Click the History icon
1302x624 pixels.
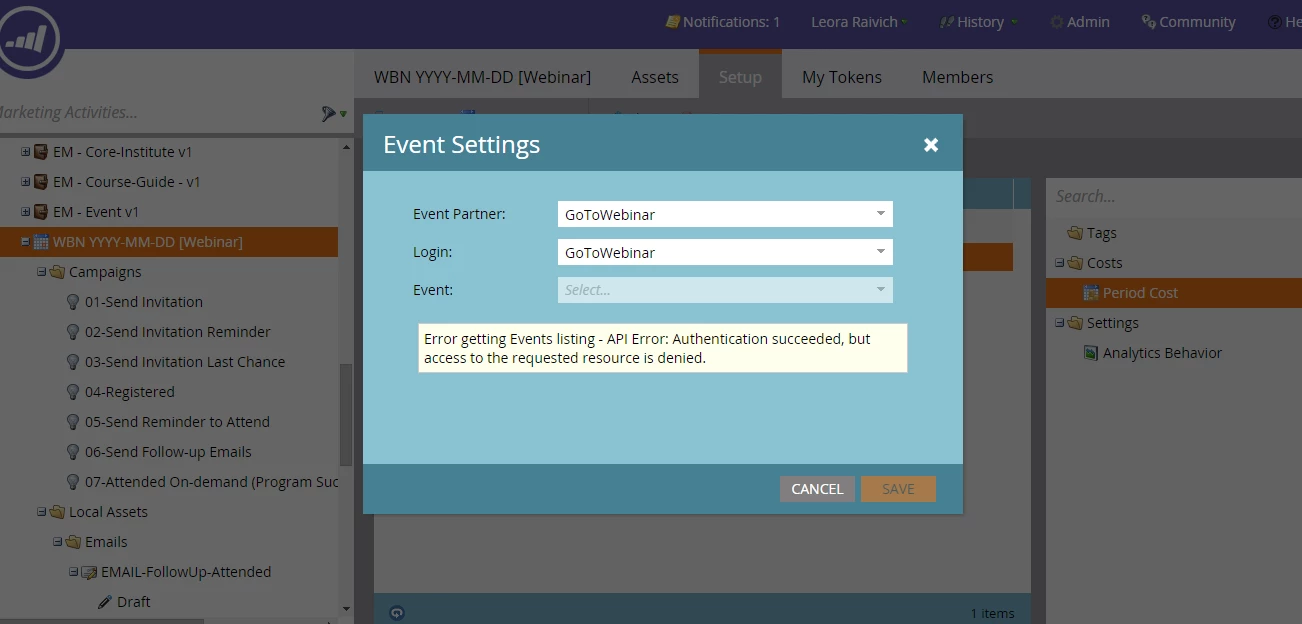coord(946,22)
